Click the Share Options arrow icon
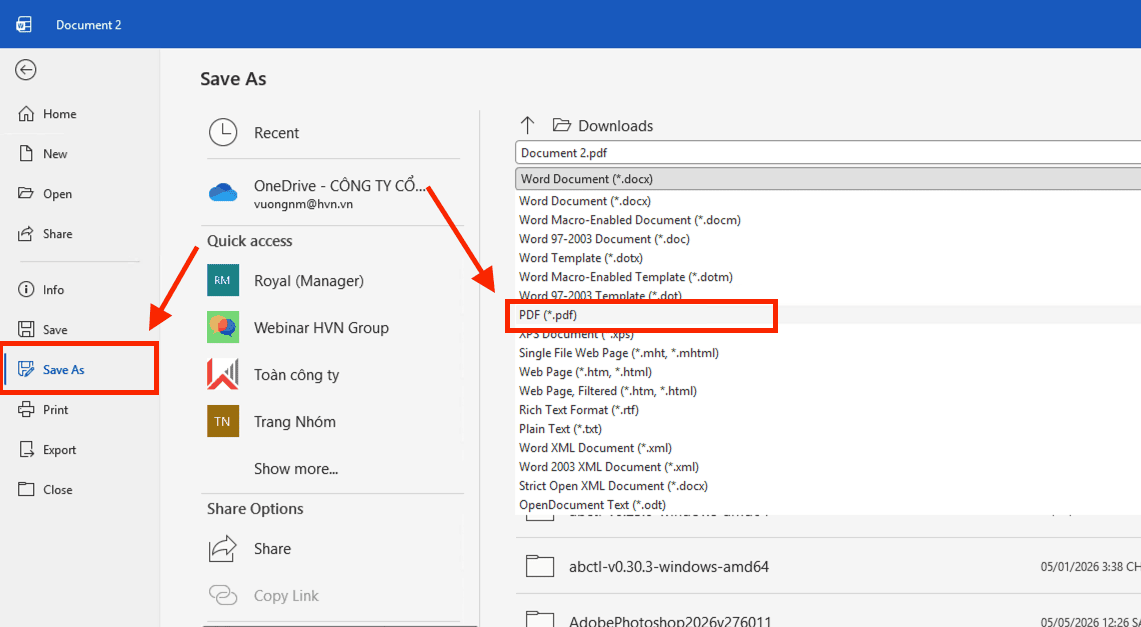 click(223, 548)
